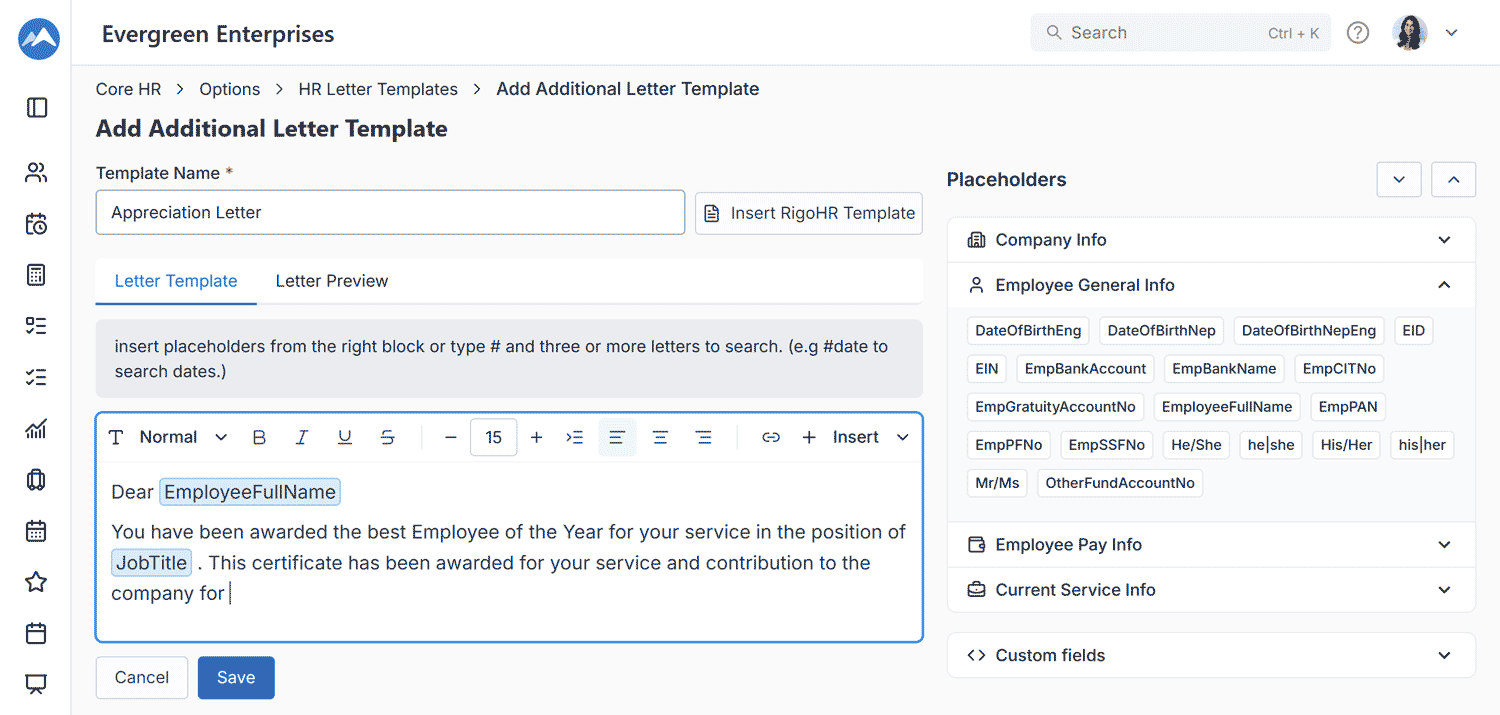Insert a link using the link icon
The height and width of the screenshot is (715, 1500).
point(770,437)
